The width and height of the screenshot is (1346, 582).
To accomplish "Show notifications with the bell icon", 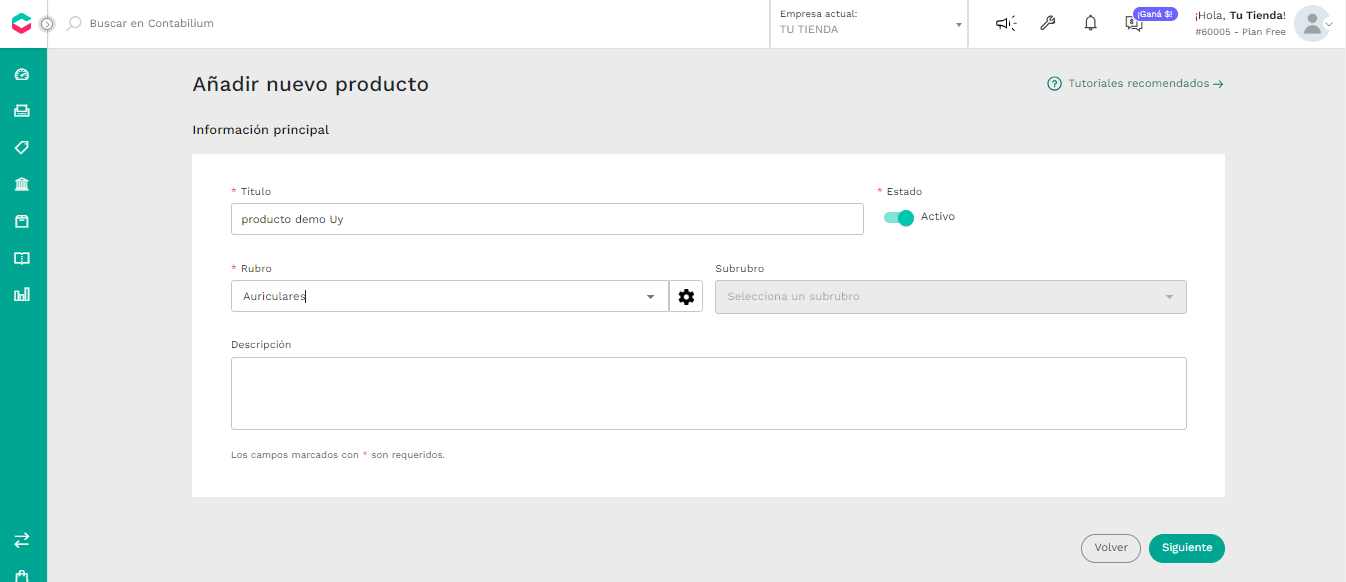I will tap(1091, 23).
